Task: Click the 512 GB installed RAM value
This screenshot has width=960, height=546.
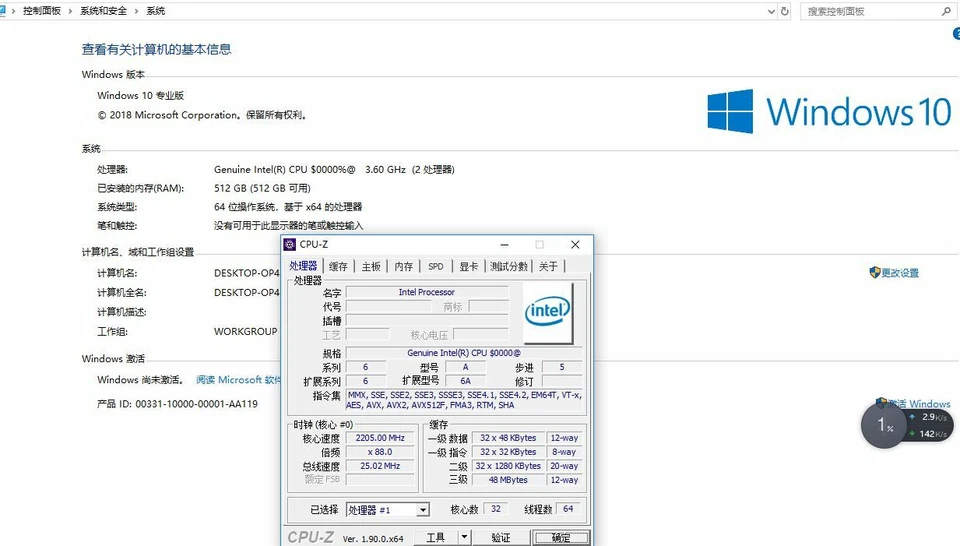Action: (262, 188)
